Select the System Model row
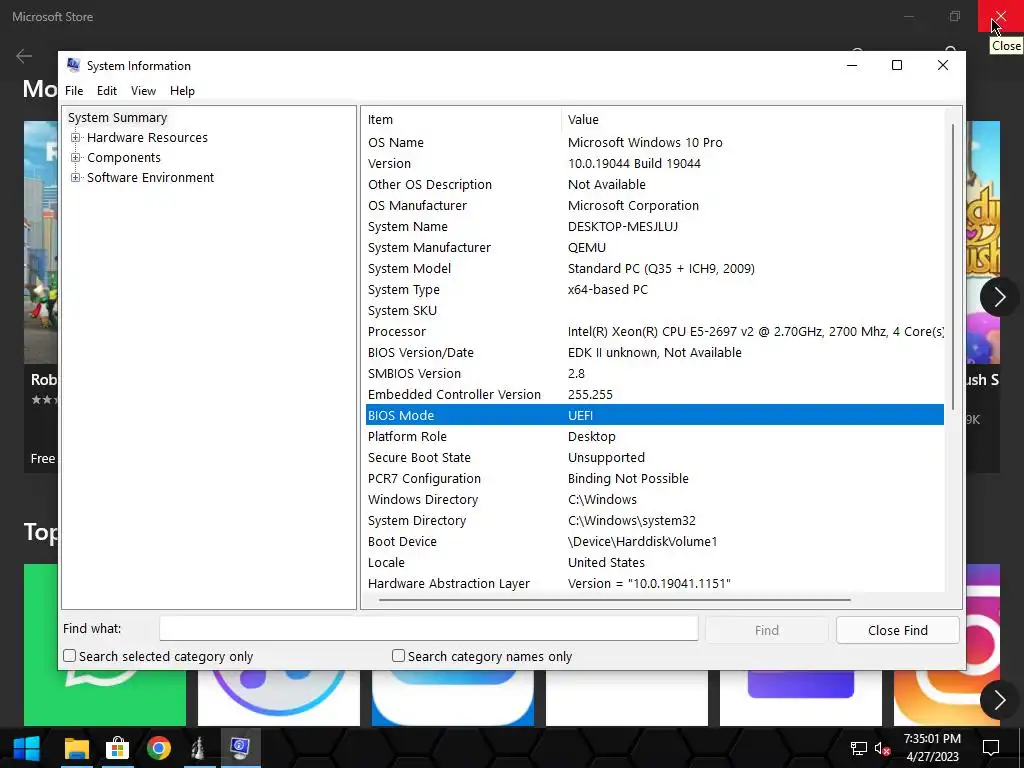Viewport: 1024px width, 768px height. (654, 268)
